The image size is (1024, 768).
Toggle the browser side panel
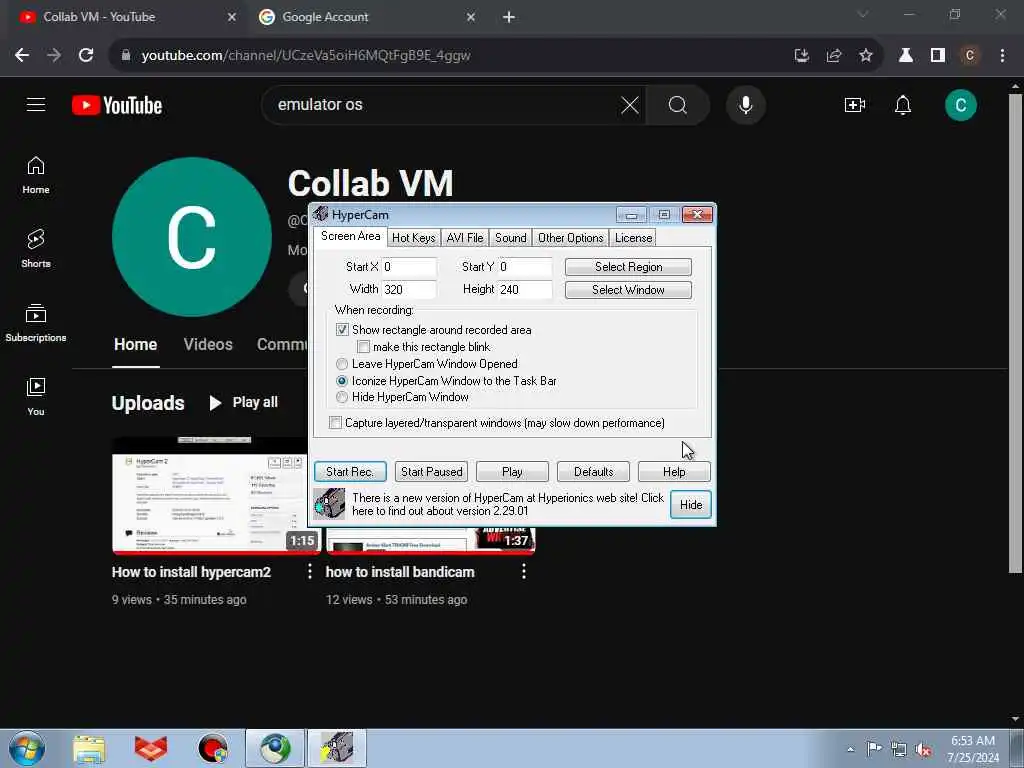(x=938, y=56)
